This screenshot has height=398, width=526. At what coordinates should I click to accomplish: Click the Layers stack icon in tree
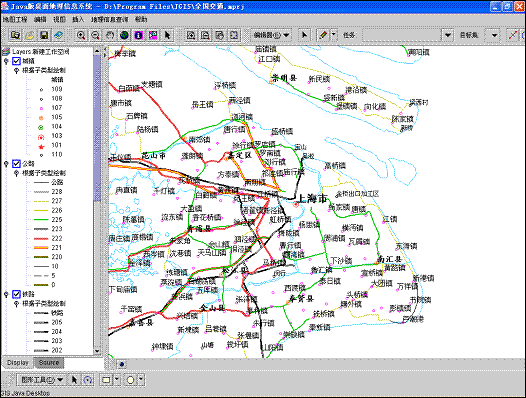(6, 52)
